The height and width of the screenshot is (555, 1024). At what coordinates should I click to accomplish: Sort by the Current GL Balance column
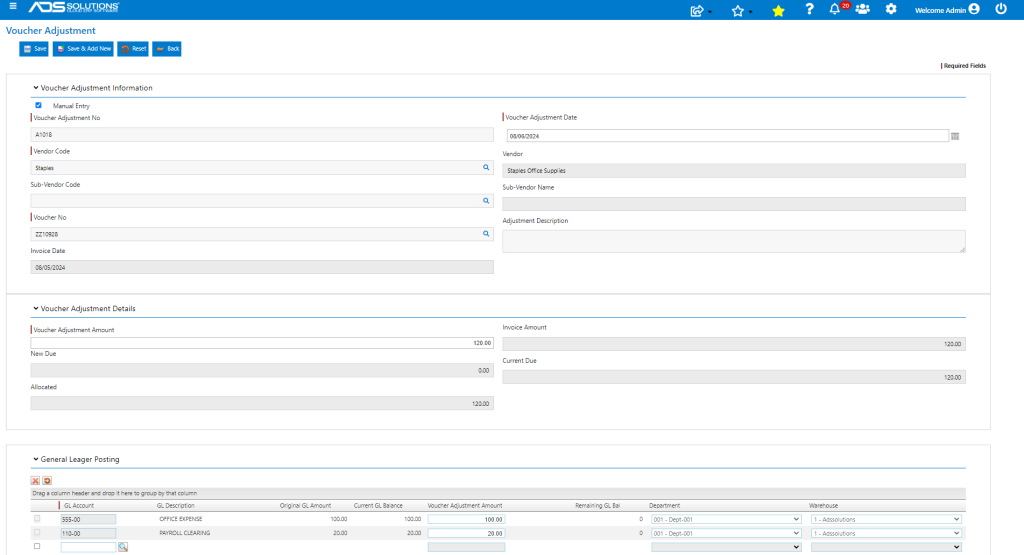[x=378, y=505]
